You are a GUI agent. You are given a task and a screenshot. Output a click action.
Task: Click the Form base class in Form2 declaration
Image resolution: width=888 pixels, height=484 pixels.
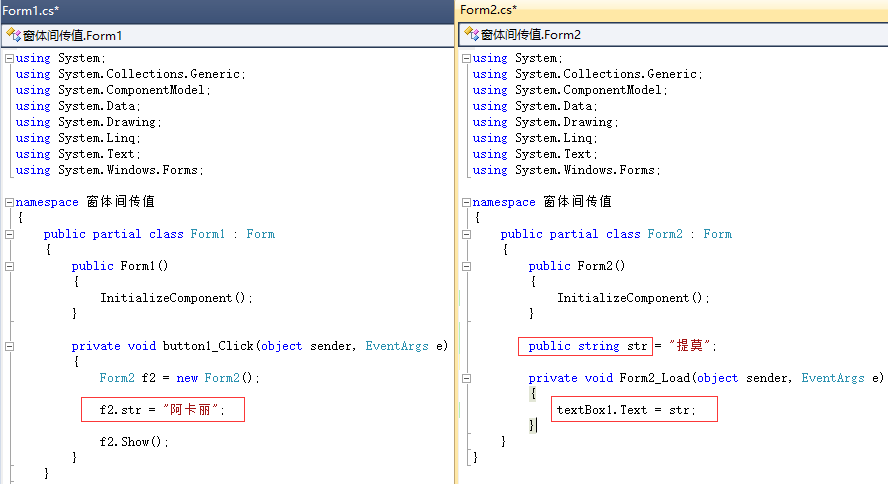click(x=718, y=234)
